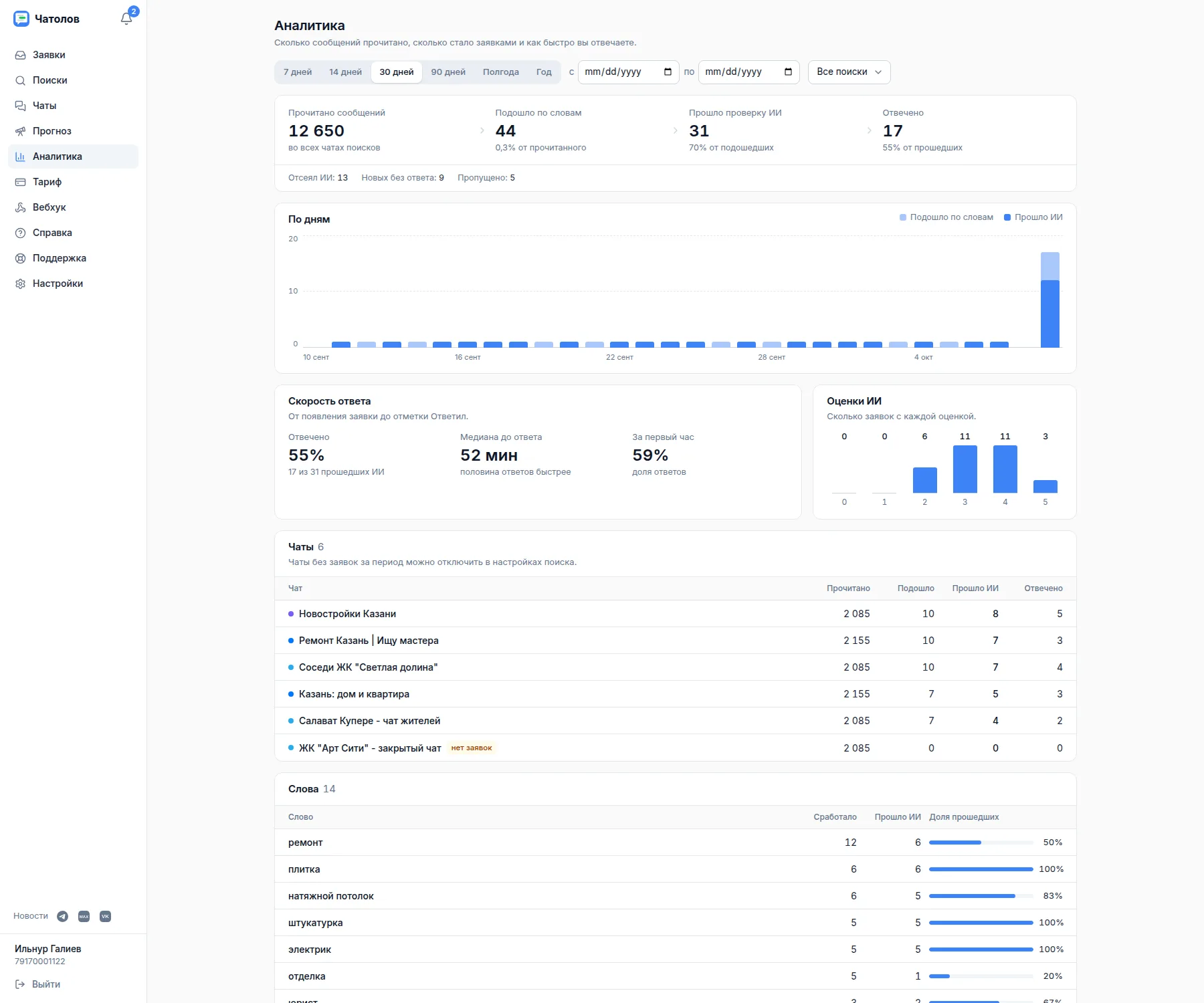Open Справка question-mark icon in sidebar
The width and height of the screenshot is (1204, 1003).
click(21, 233)
